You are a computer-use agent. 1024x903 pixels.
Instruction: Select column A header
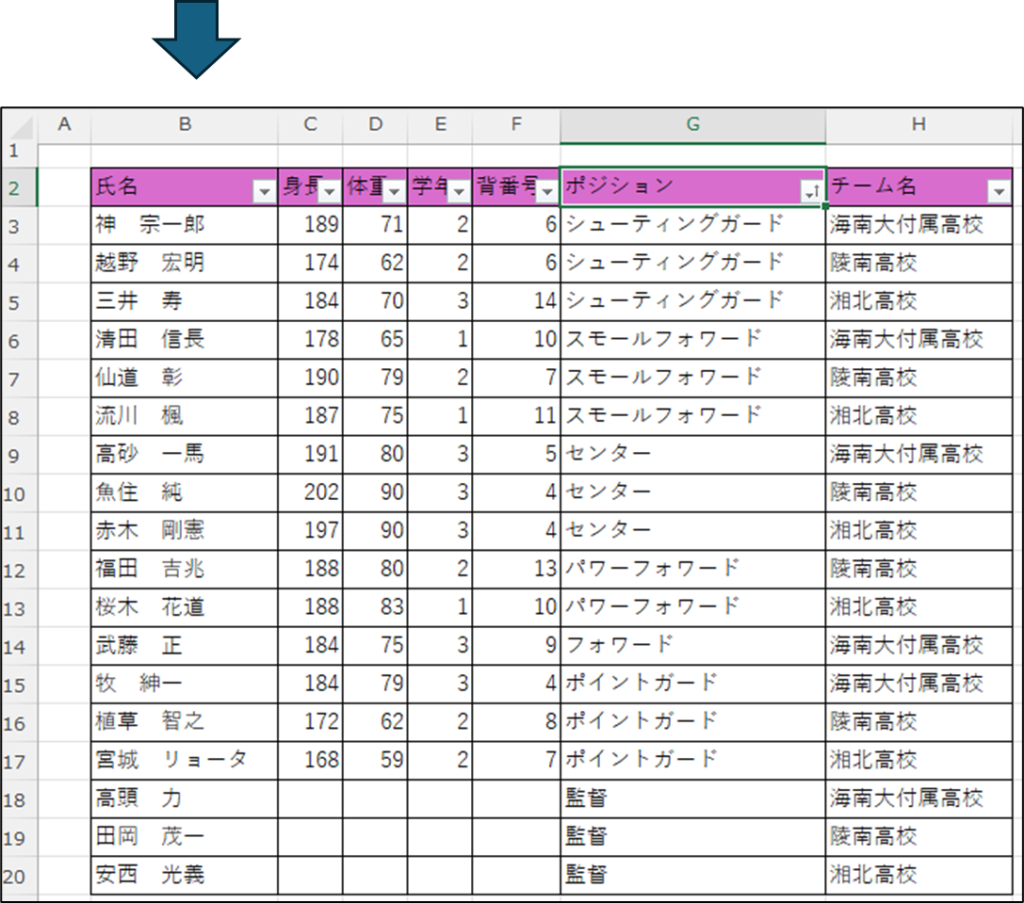(x=64, y=124)
